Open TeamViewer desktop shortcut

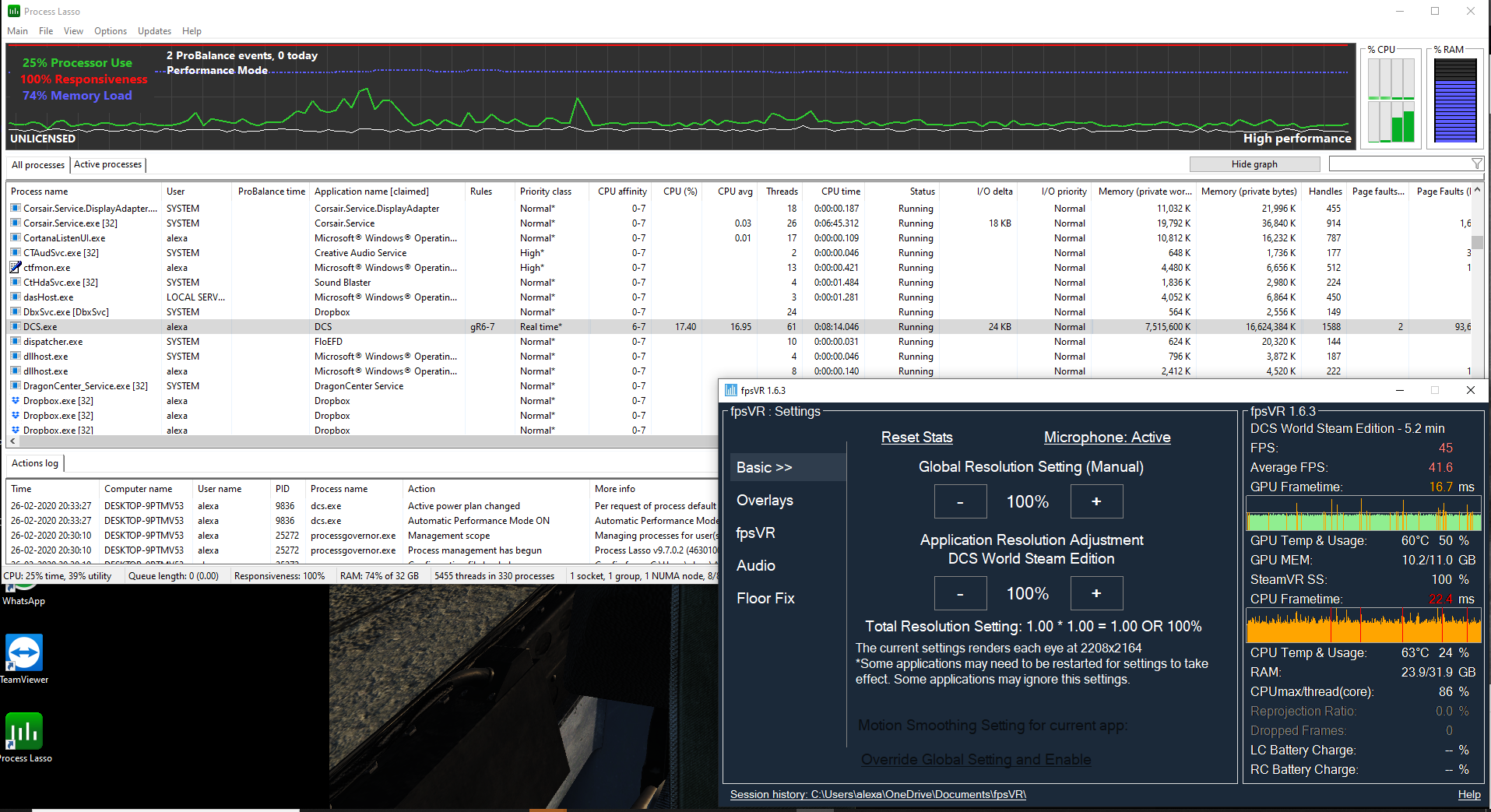coord(24,652)
